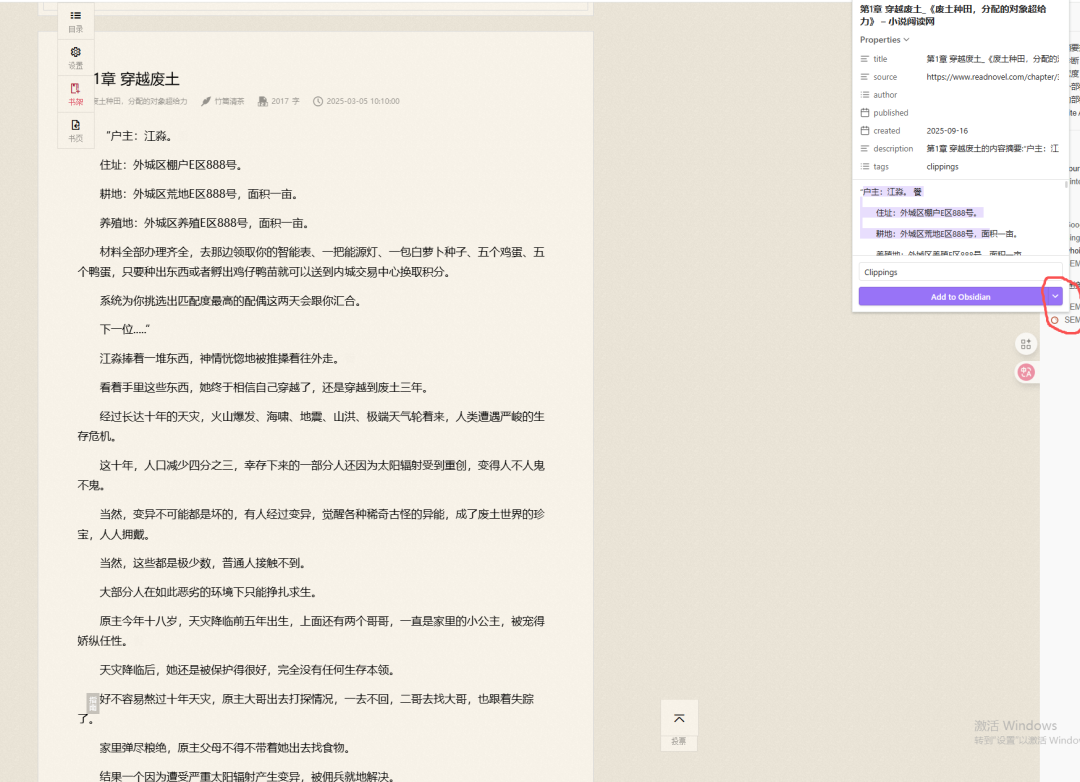Click the pink translate icon

1025,372
